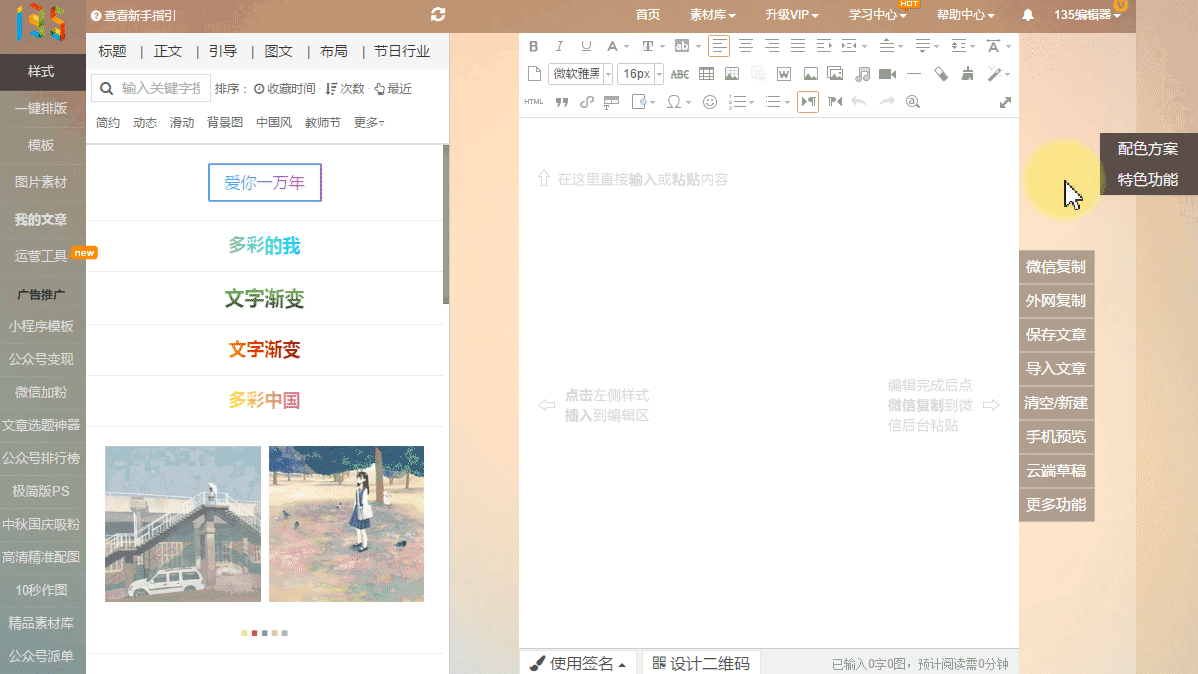Click the insert table icon
This screenshot has width=1198, height=674.
click(x=706, y=74)
